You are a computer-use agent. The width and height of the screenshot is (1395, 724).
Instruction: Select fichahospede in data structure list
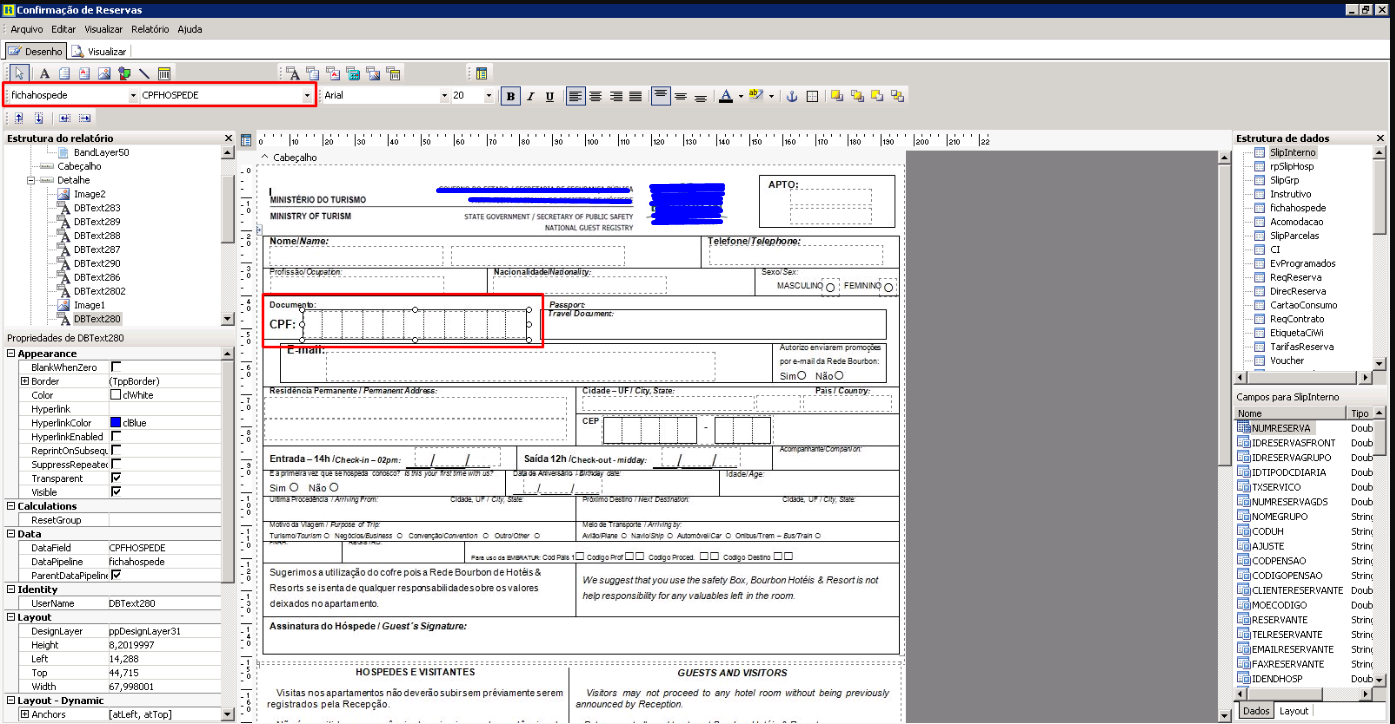coord(1298,208)
